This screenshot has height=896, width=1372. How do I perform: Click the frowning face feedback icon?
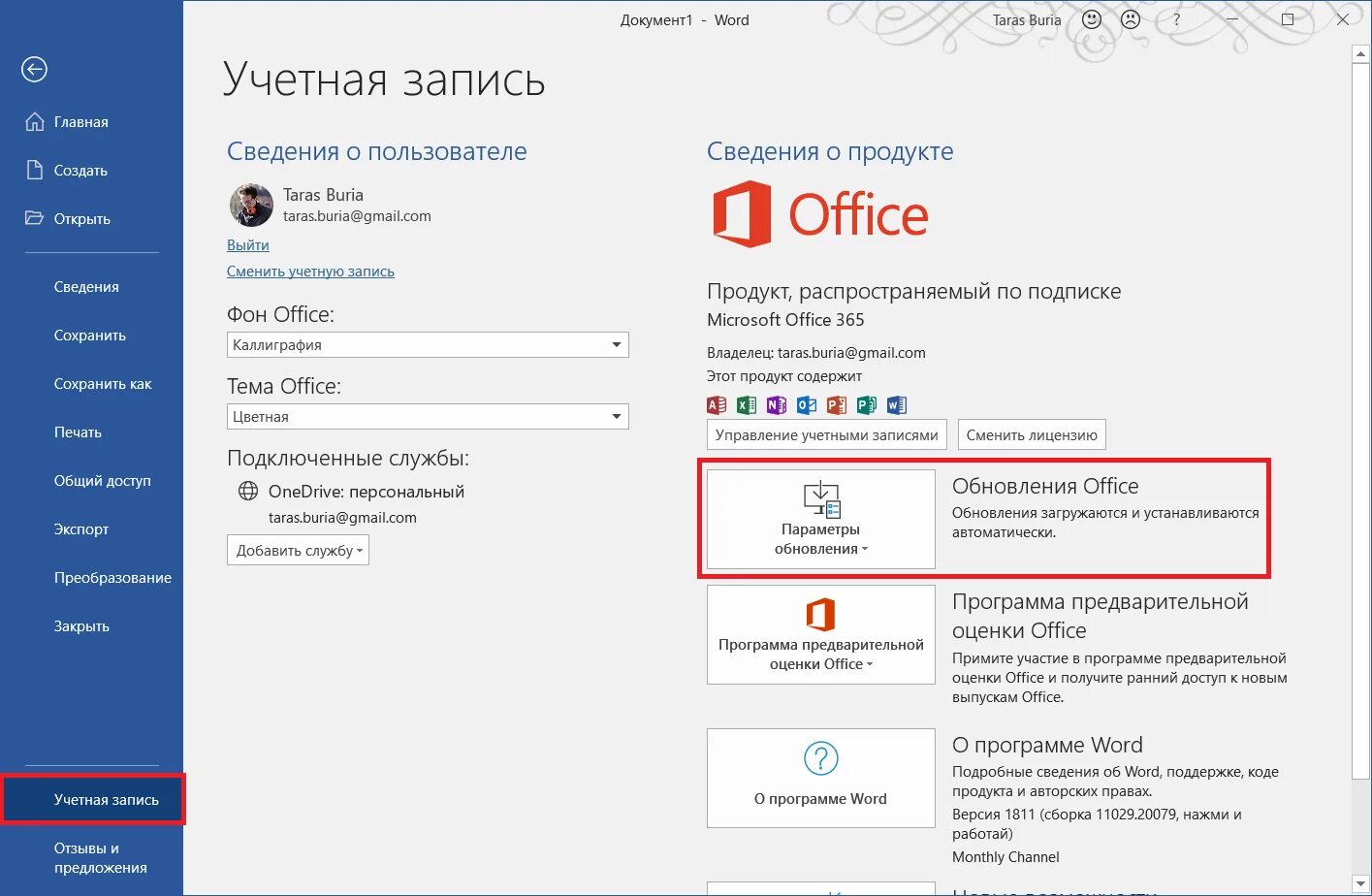point(1131,19)
